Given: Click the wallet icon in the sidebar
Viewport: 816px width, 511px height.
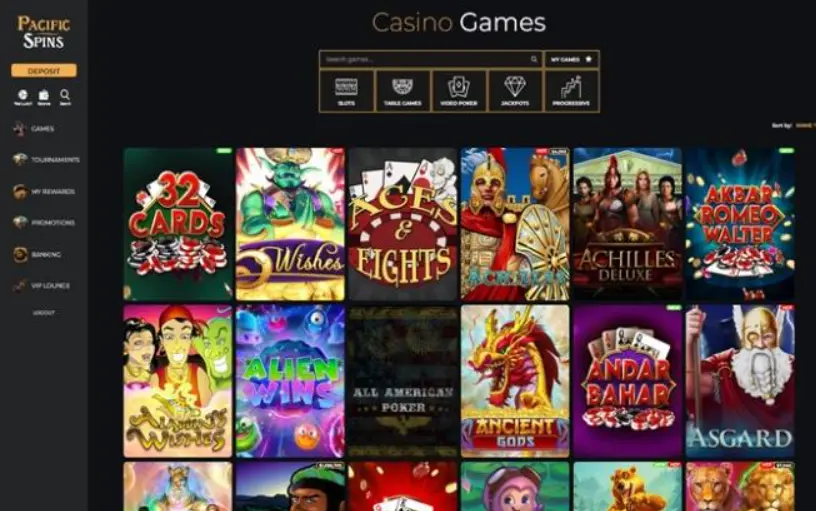Looking at the screenshot, I should [44, 97].
